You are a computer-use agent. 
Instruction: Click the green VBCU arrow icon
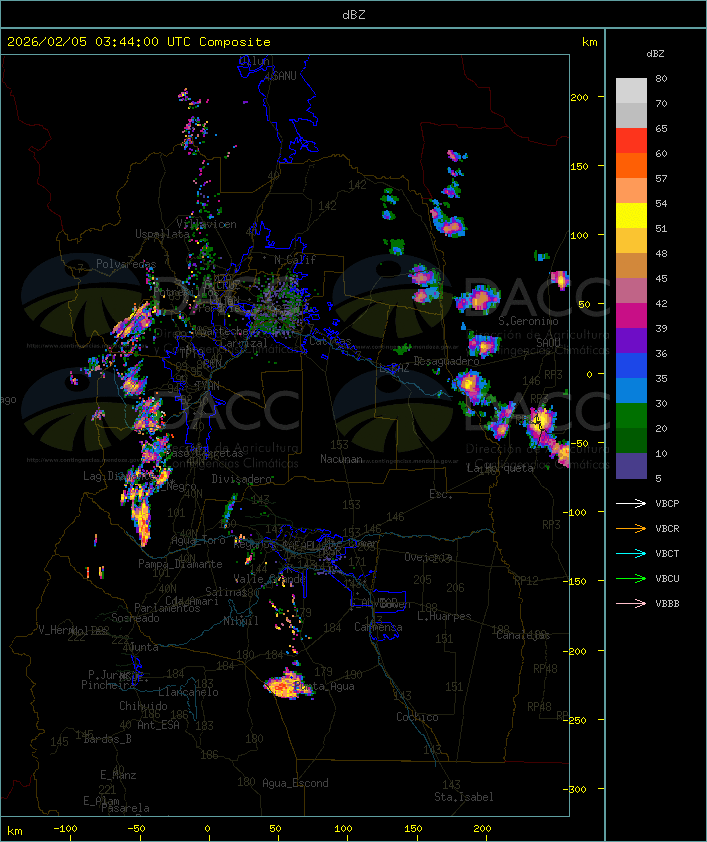click(631, 578)
